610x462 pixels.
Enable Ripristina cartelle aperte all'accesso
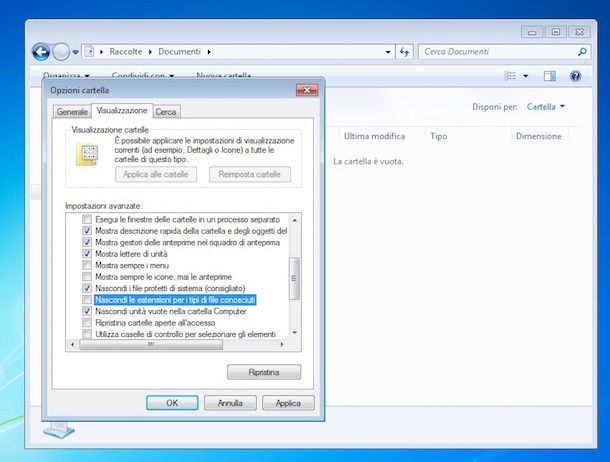87,323
